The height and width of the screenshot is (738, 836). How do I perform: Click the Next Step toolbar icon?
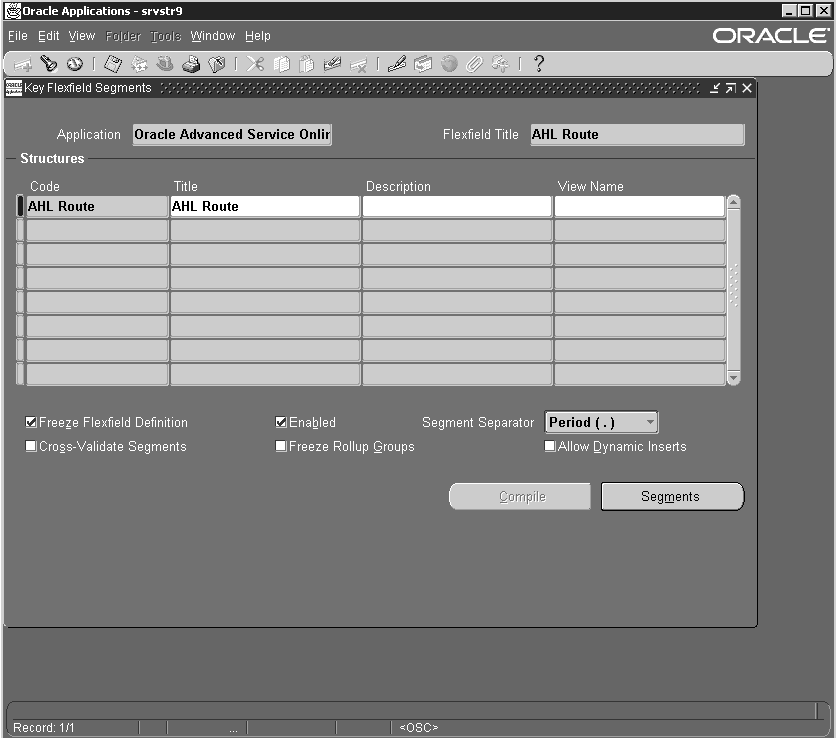139,64
